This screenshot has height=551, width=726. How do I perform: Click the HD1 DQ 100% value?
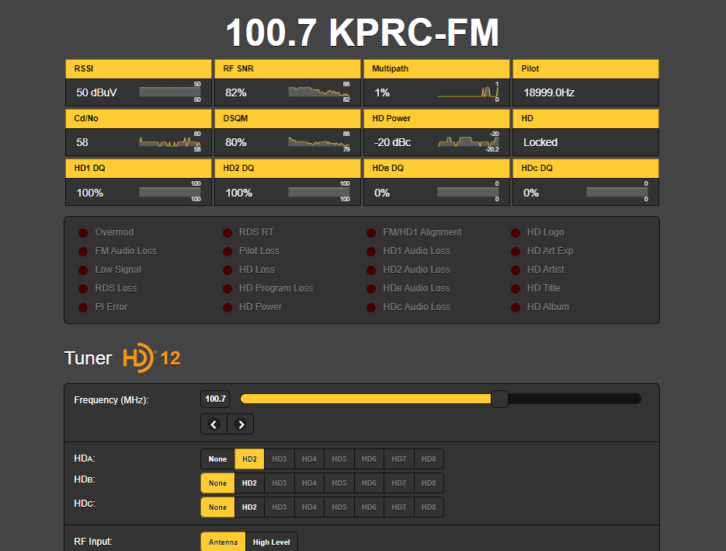pyautogui.click(x=90, y=193)
